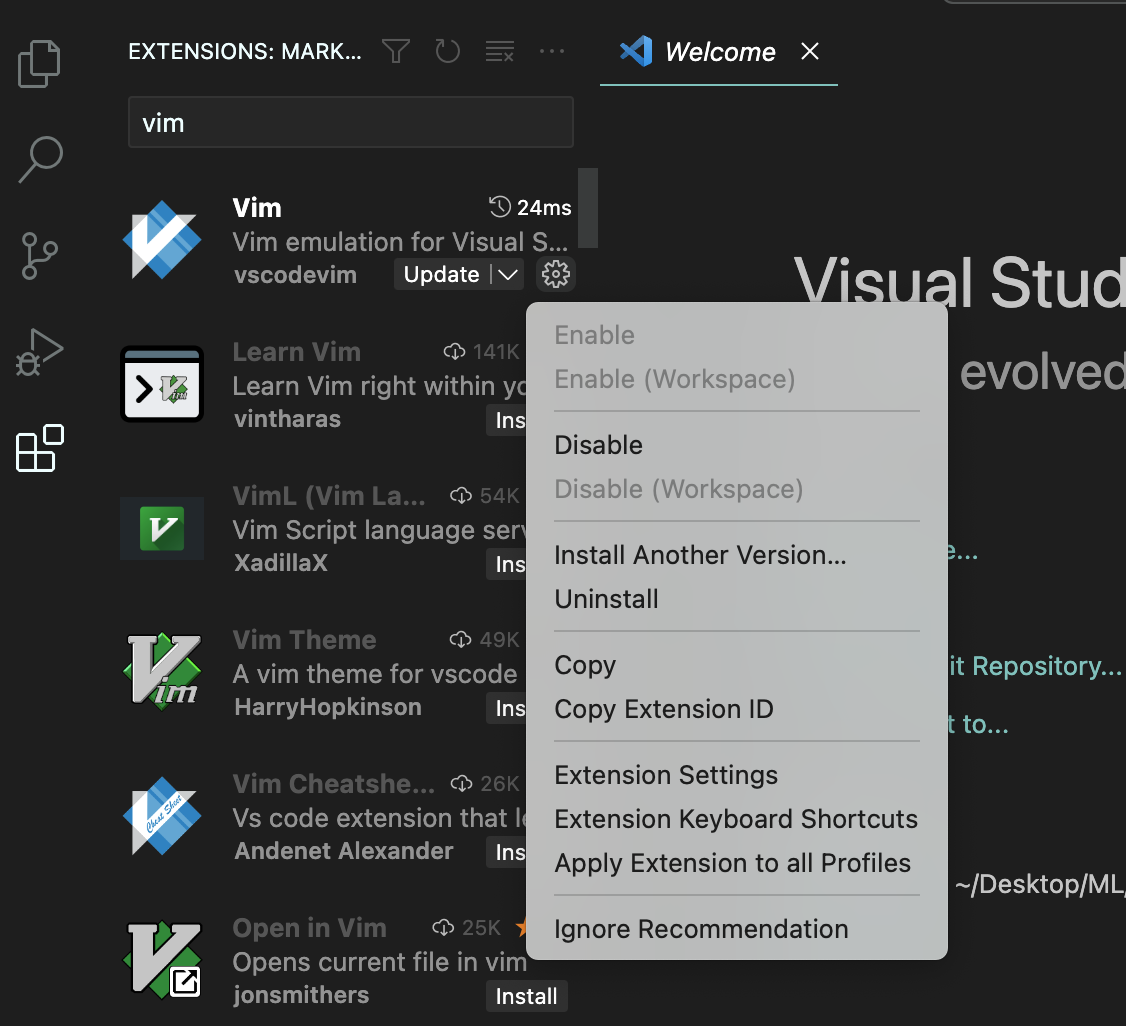Open the Views and More Actions ellipsis

[x=552, y=51]
